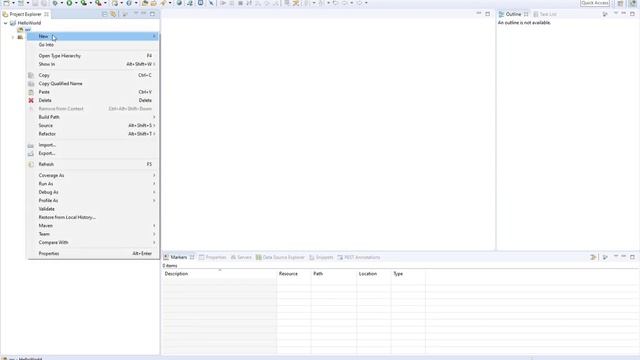Click the Copy icon in context menu
Screen dimensions: 640x360
click(x=31, y=75)
